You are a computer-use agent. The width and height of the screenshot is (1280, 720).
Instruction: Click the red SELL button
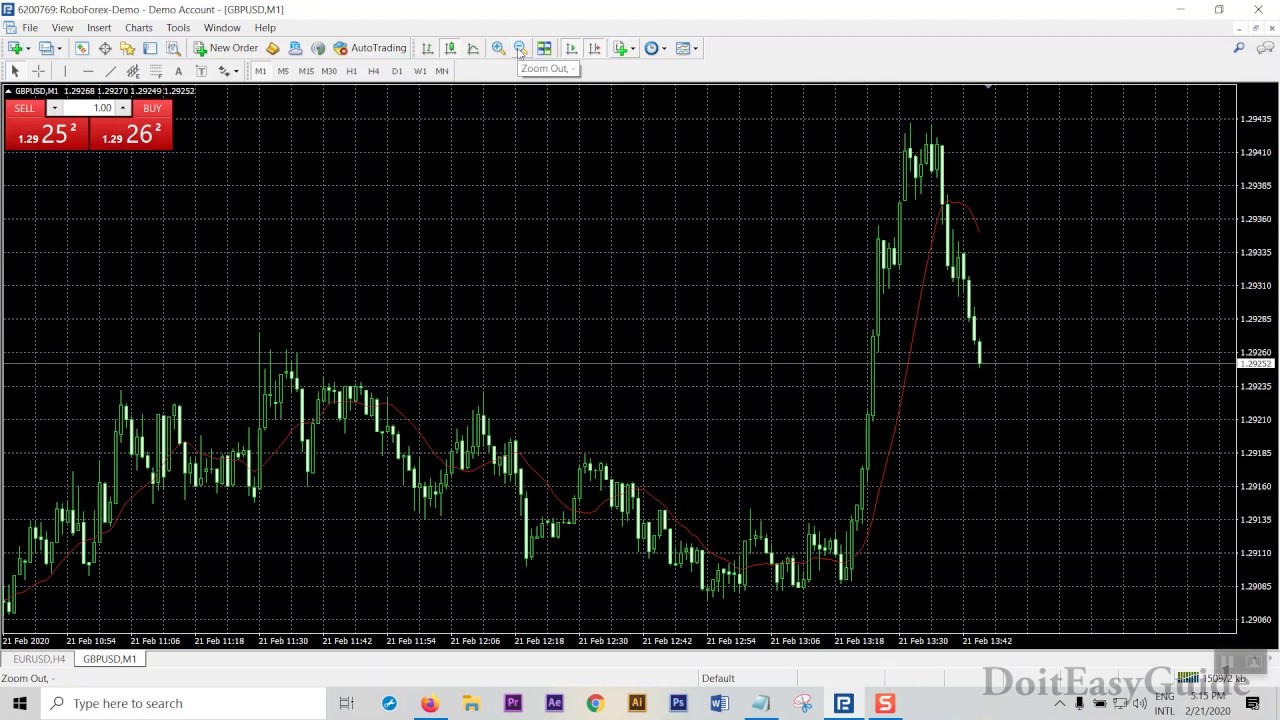[24, 108]
